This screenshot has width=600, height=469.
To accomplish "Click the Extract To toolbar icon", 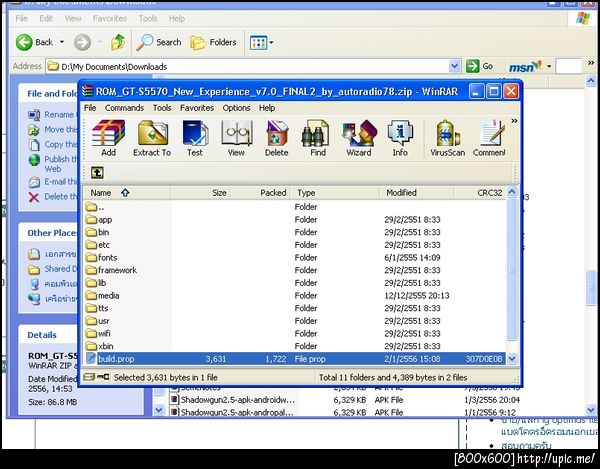I will click(x=152, y=138).
